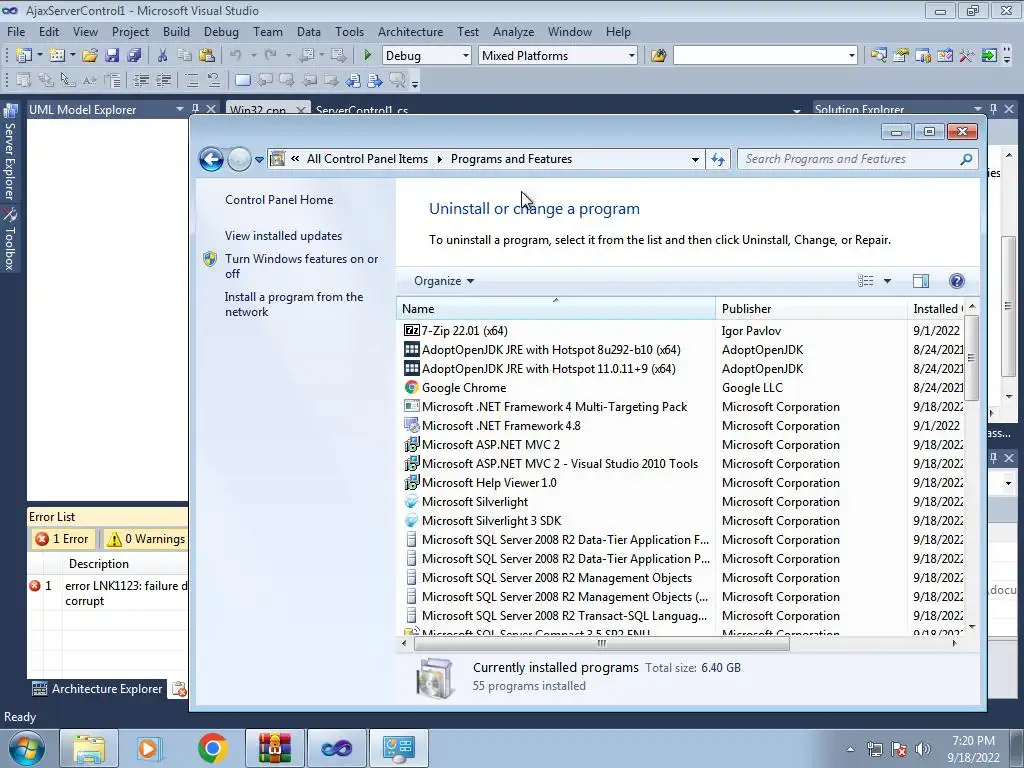Open the Mixed Platforms dropdown

click(x=632, y=56)
